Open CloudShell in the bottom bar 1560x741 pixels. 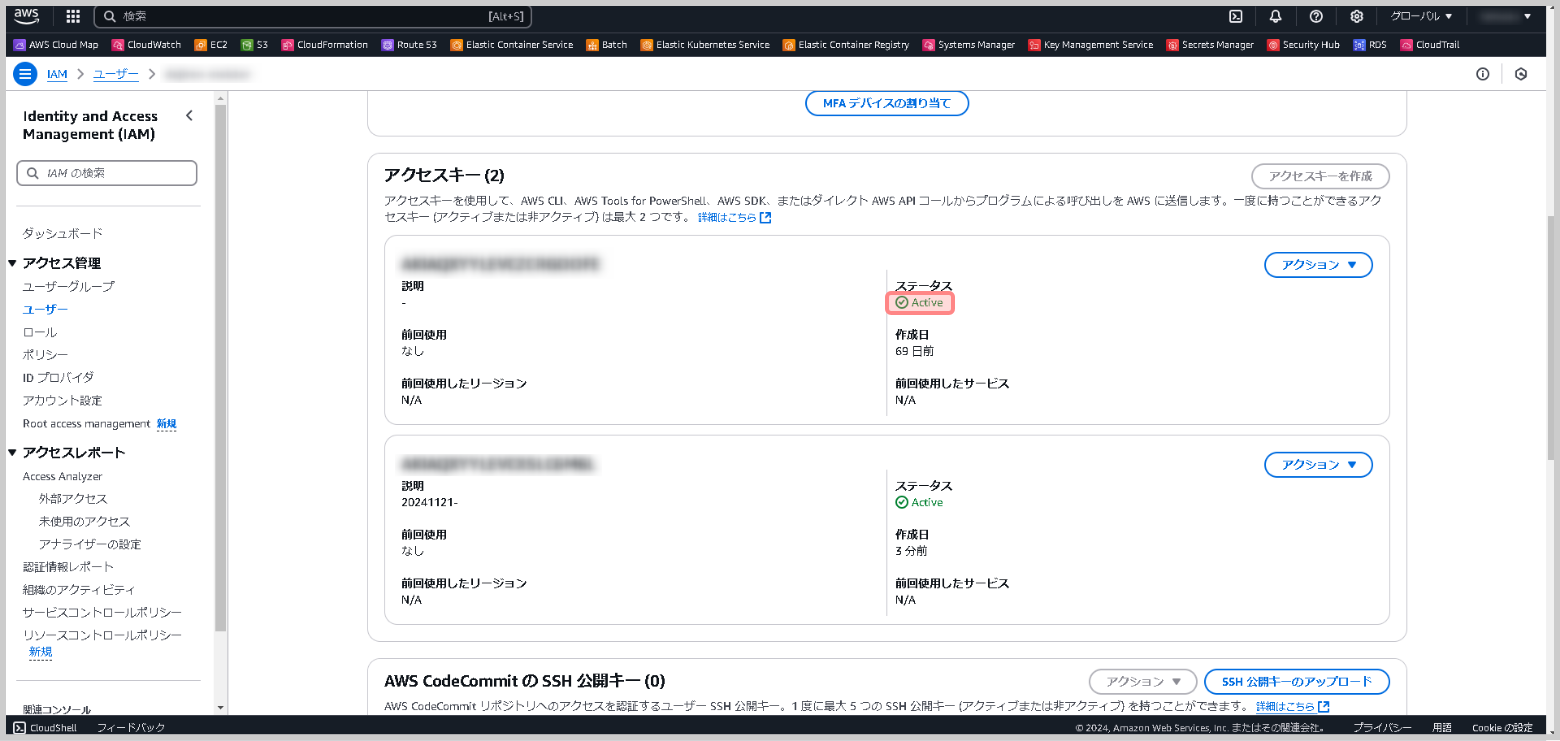(x=46, y=728)
